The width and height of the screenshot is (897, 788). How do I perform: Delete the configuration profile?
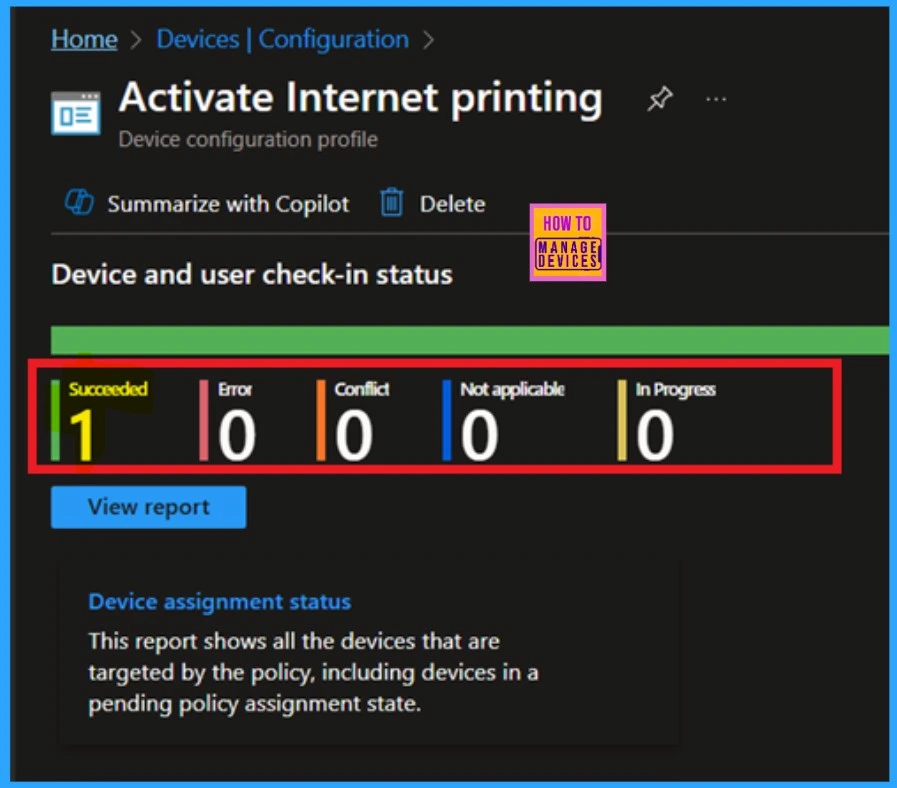(453, 204)
